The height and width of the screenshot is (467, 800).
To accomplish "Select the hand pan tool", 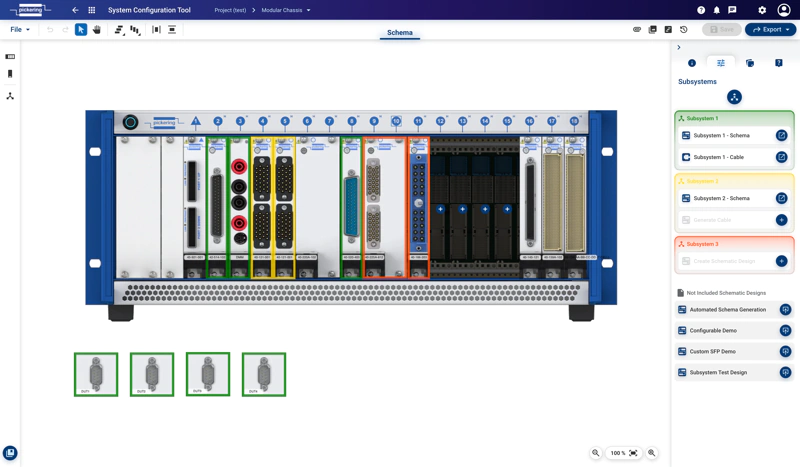I will [96, 30].
